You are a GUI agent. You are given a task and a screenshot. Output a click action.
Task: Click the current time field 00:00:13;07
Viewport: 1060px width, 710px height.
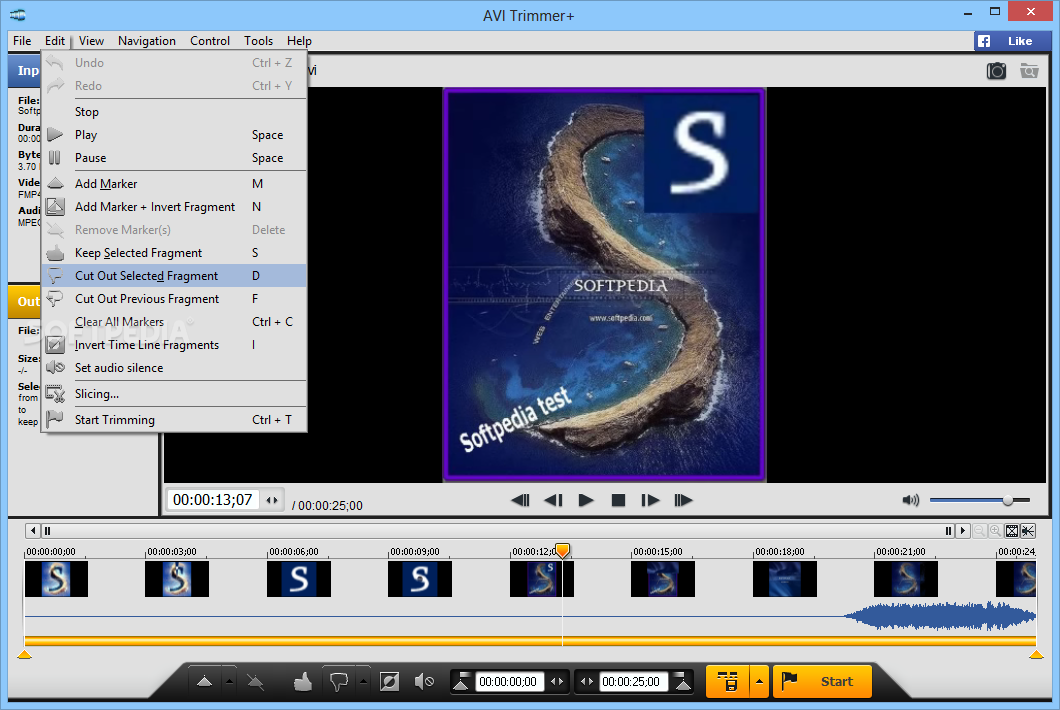pyautogui.click(x=213, y=500)
